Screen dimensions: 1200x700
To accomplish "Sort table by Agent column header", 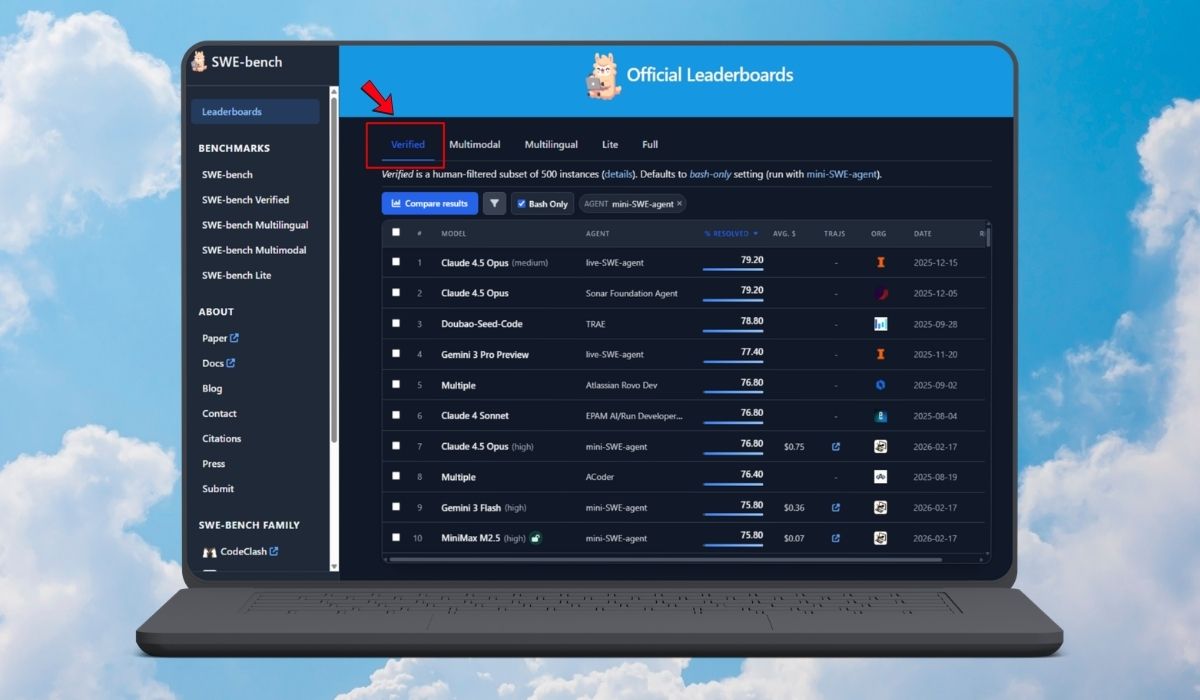I will pos(597,234).
